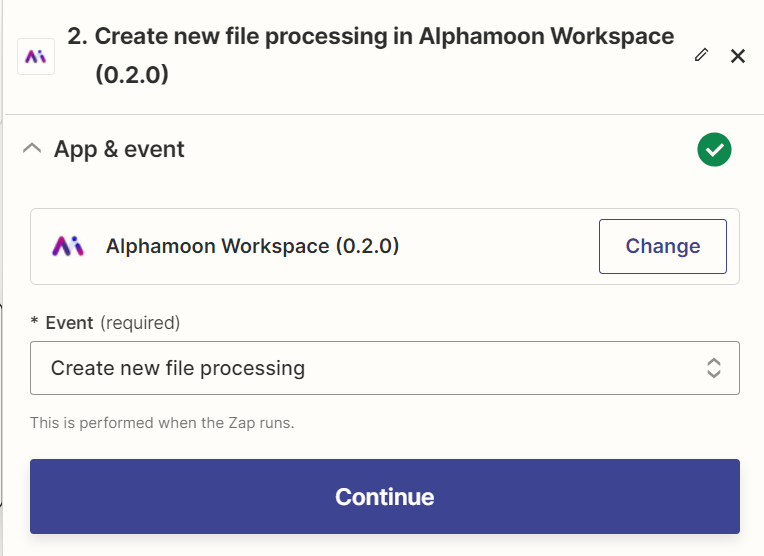Click helper text "This is performed when the Zap runs"
This screenshot has height=556, width=764.
(x=162, y=423)
